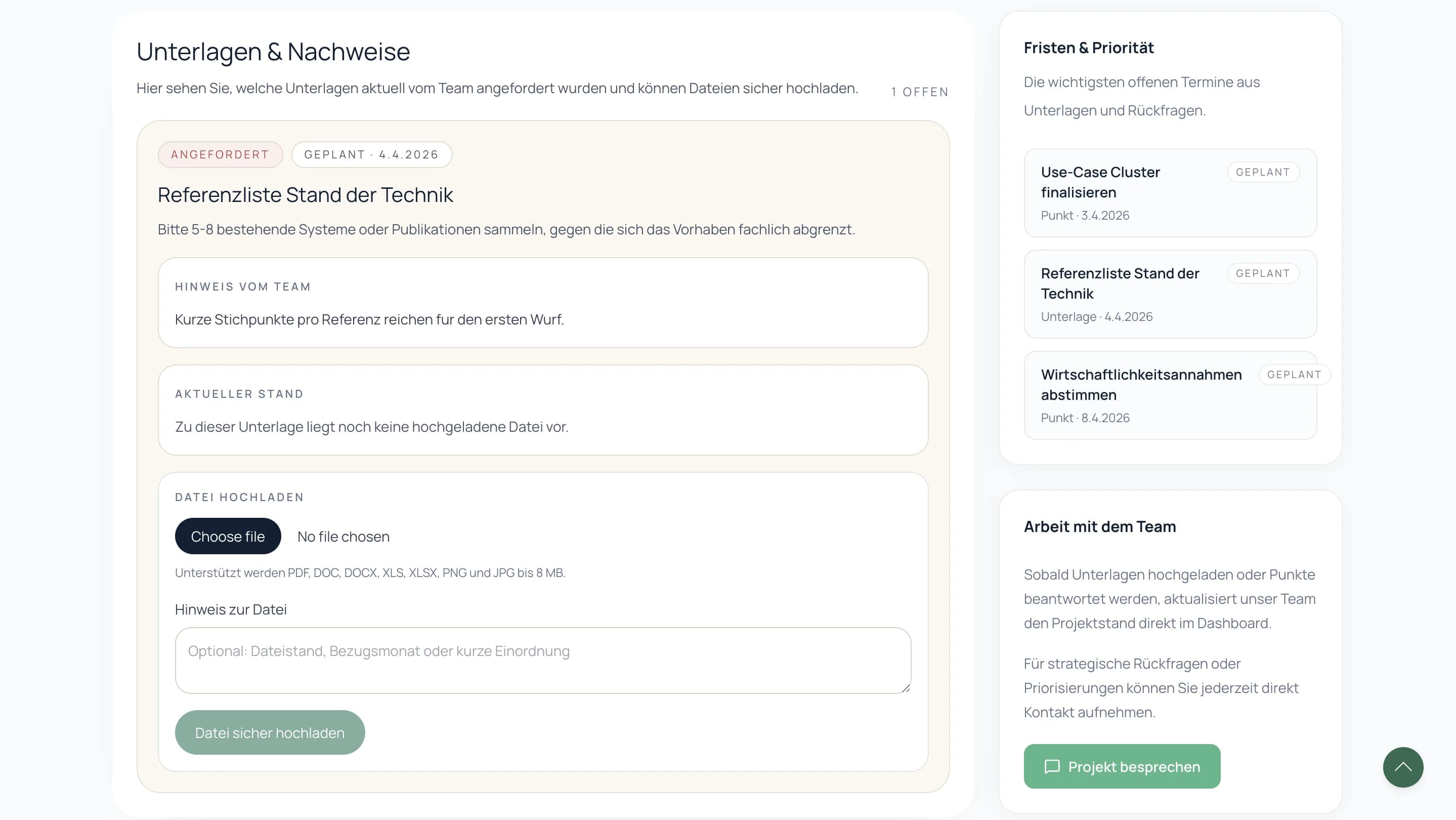Click textarea resize handle corner
The width and height of the screenshot is (1456, 820).
click(906, 688)
